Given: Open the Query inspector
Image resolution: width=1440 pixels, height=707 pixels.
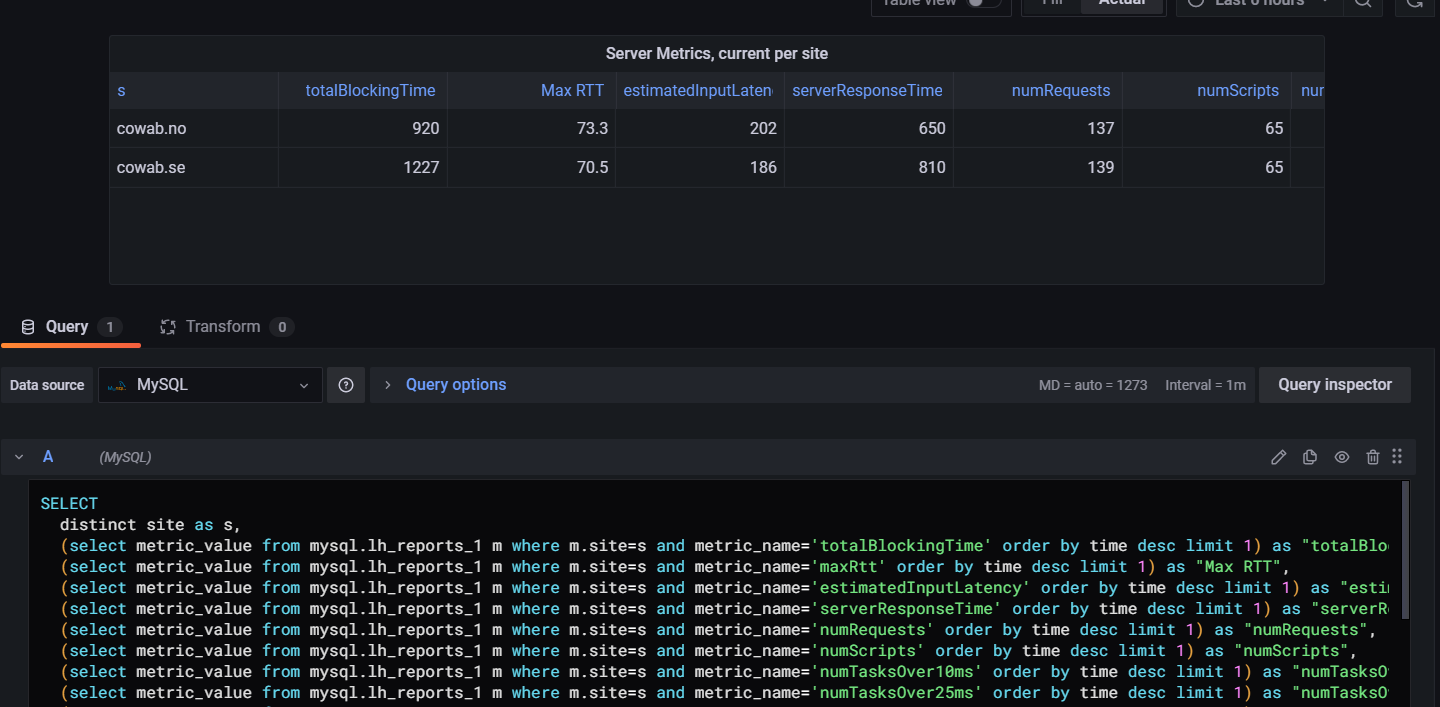Looking at the screenshot, I should click(1334, 384).
